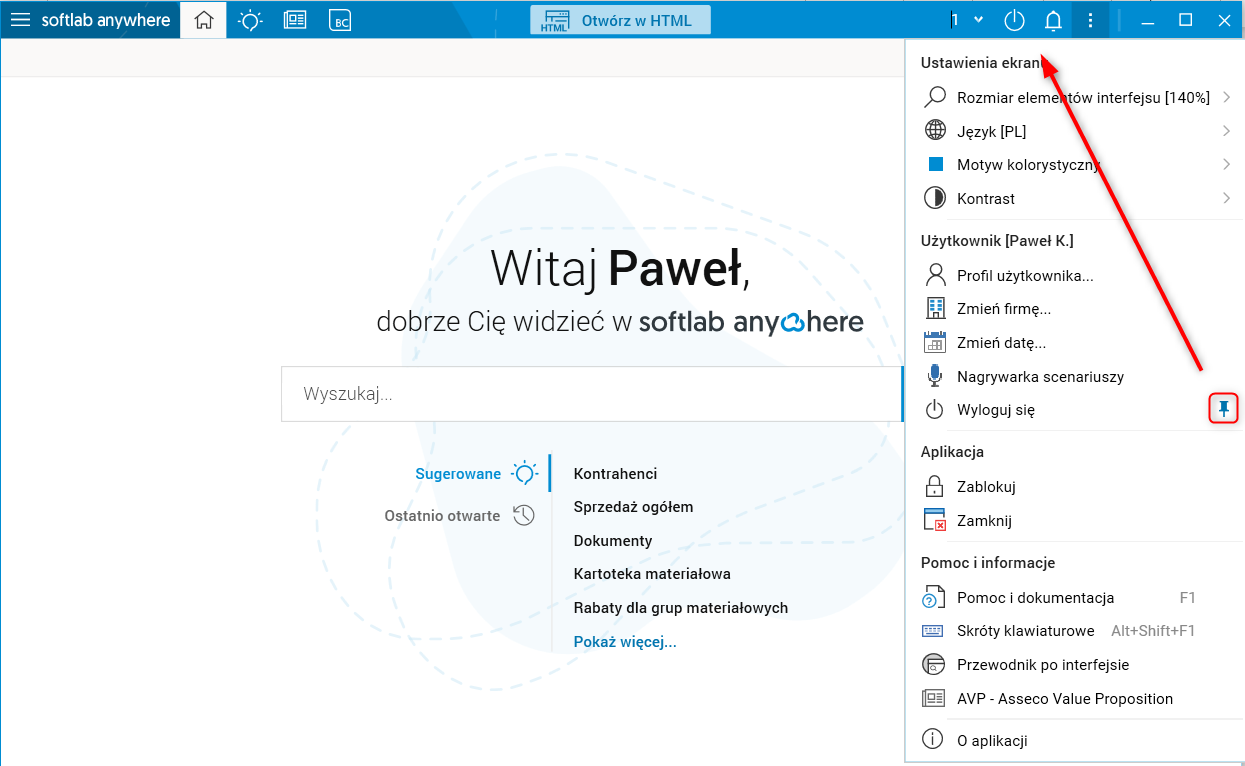The width and height of the screenshot is (1245, 766).
Task: Click the padlock icon for Zablokuj
Action: [x=934, y=486]
